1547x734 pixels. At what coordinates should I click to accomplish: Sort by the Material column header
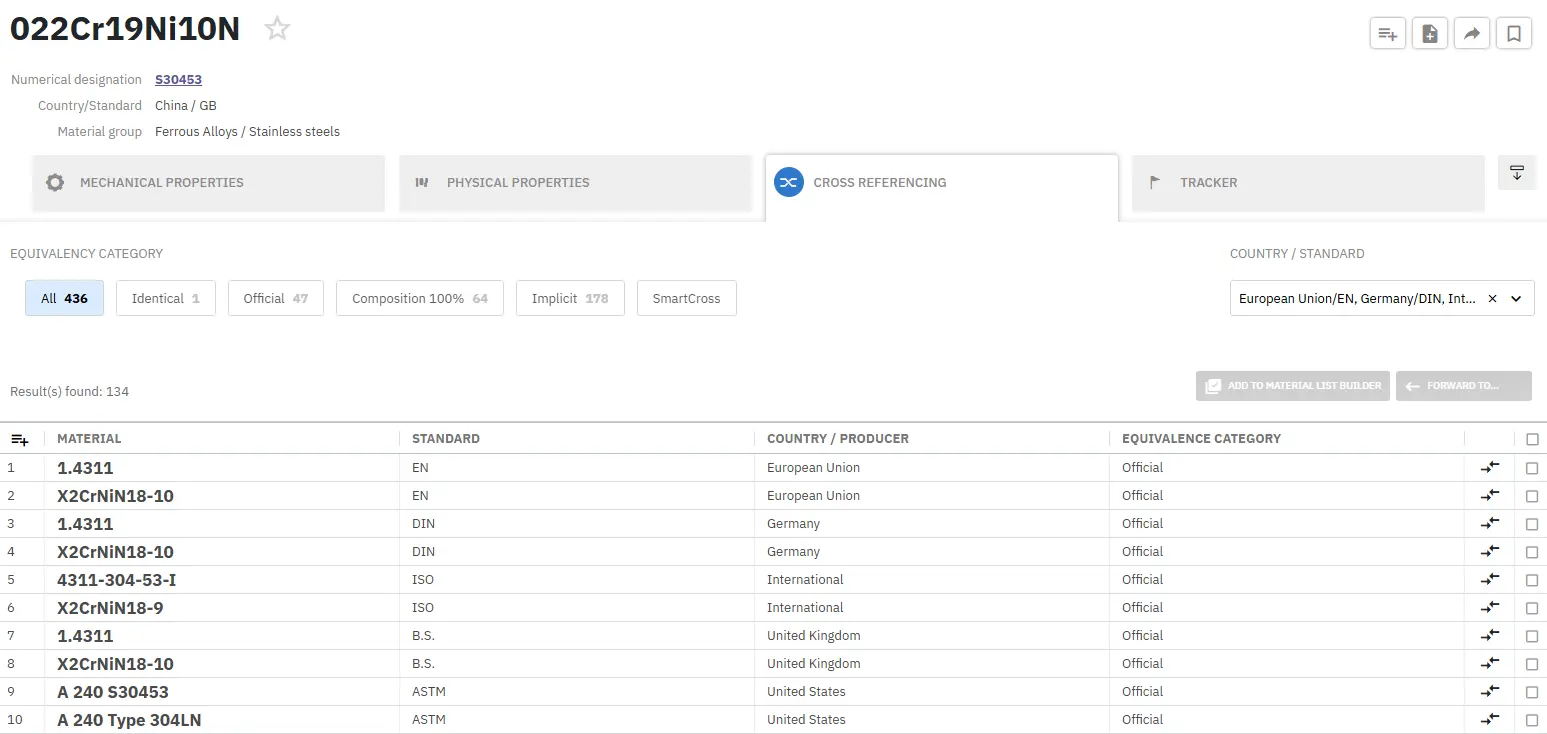coord(89,439)
